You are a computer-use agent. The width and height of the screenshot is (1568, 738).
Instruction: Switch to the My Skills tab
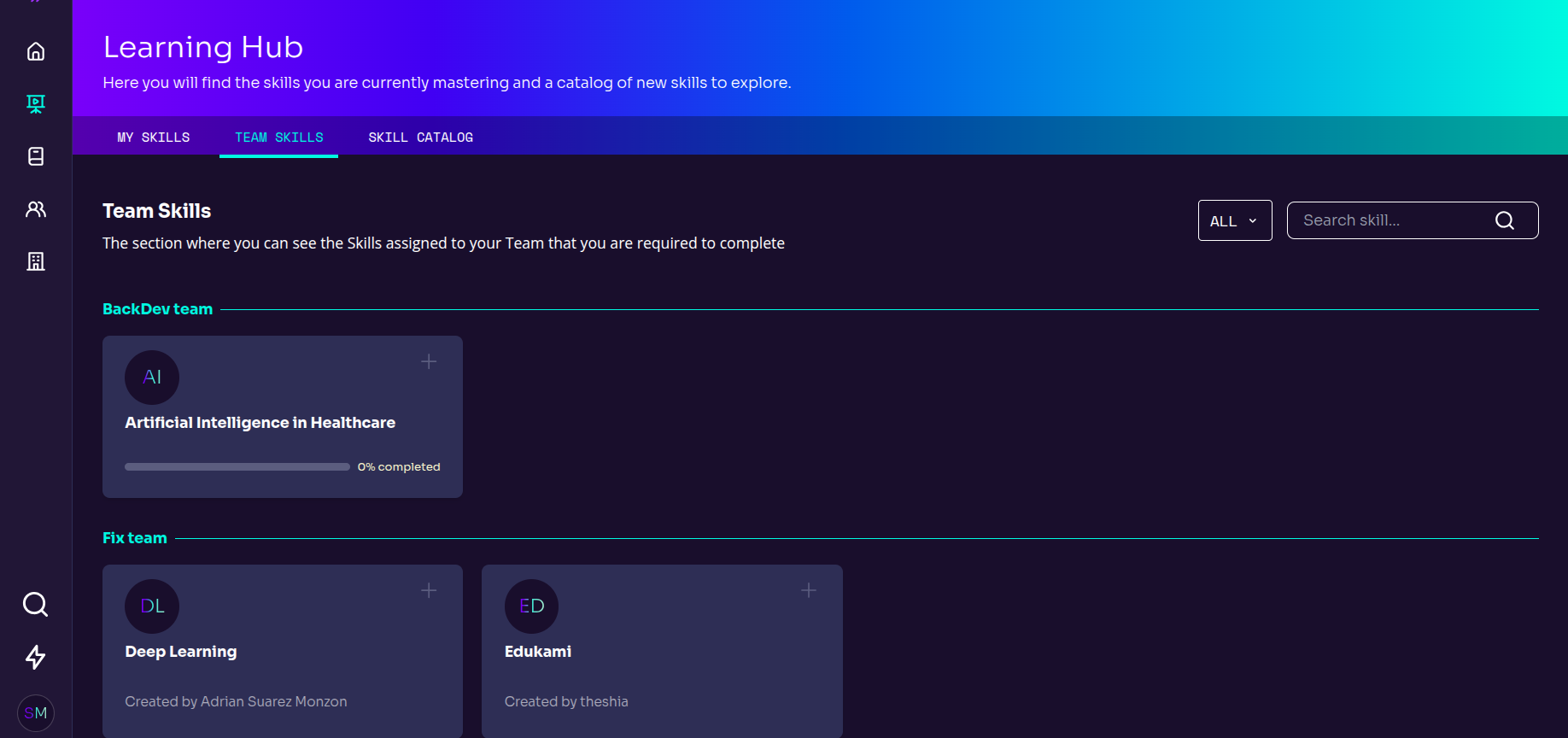point(154,138)
